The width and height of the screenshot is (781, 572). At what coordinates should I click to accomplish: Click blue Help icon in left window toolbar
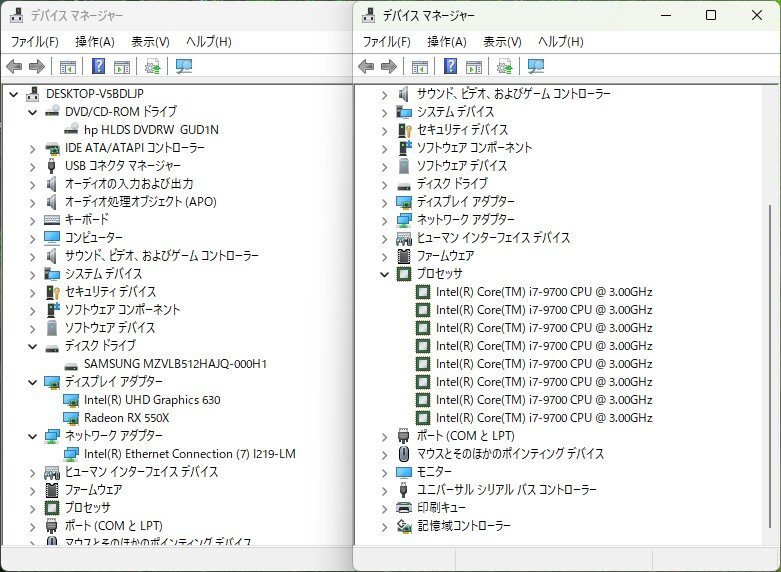click(x=99, y=66)
